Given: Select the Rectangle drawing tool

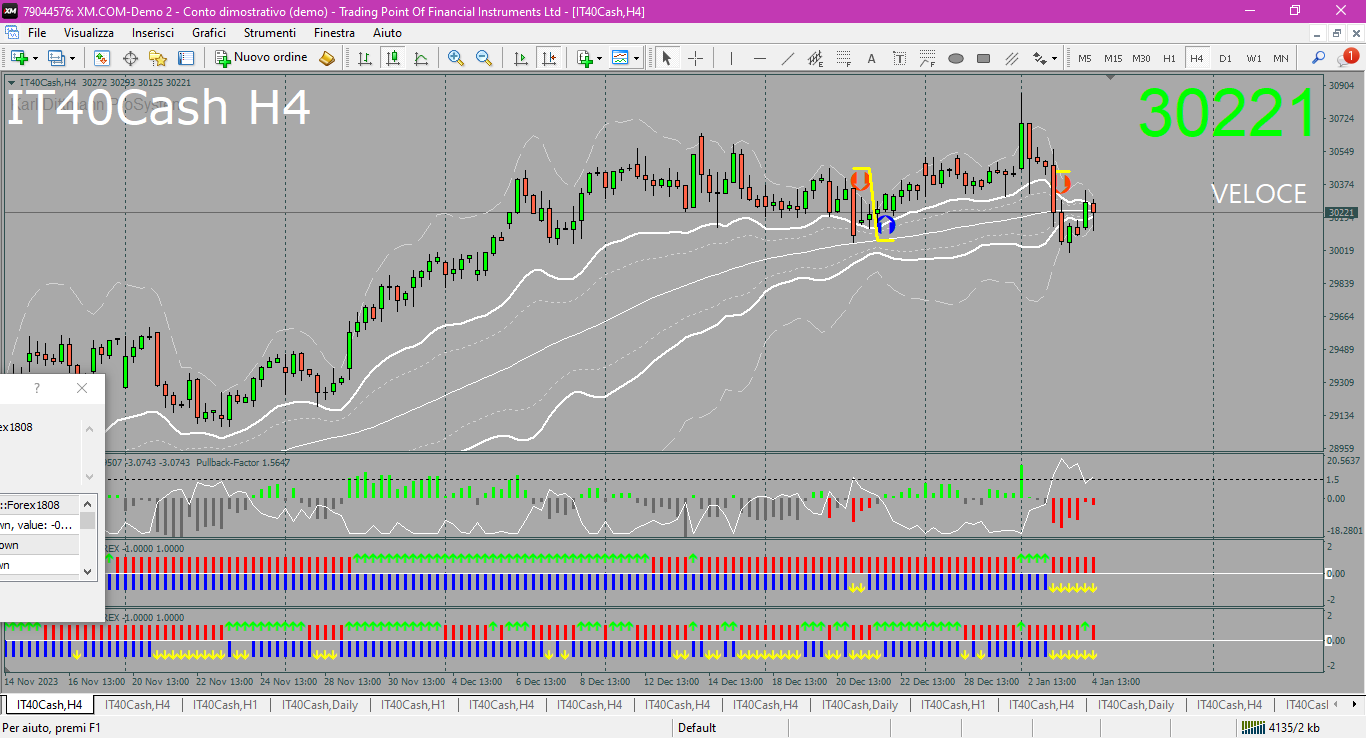Looking at the screenshot, I should [983, 58].
